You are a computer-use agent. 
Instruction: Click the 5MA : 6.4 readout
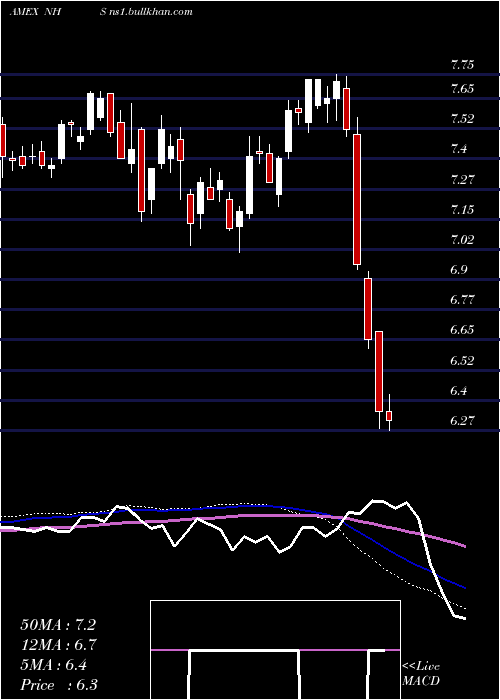click(x=54, y=665)
